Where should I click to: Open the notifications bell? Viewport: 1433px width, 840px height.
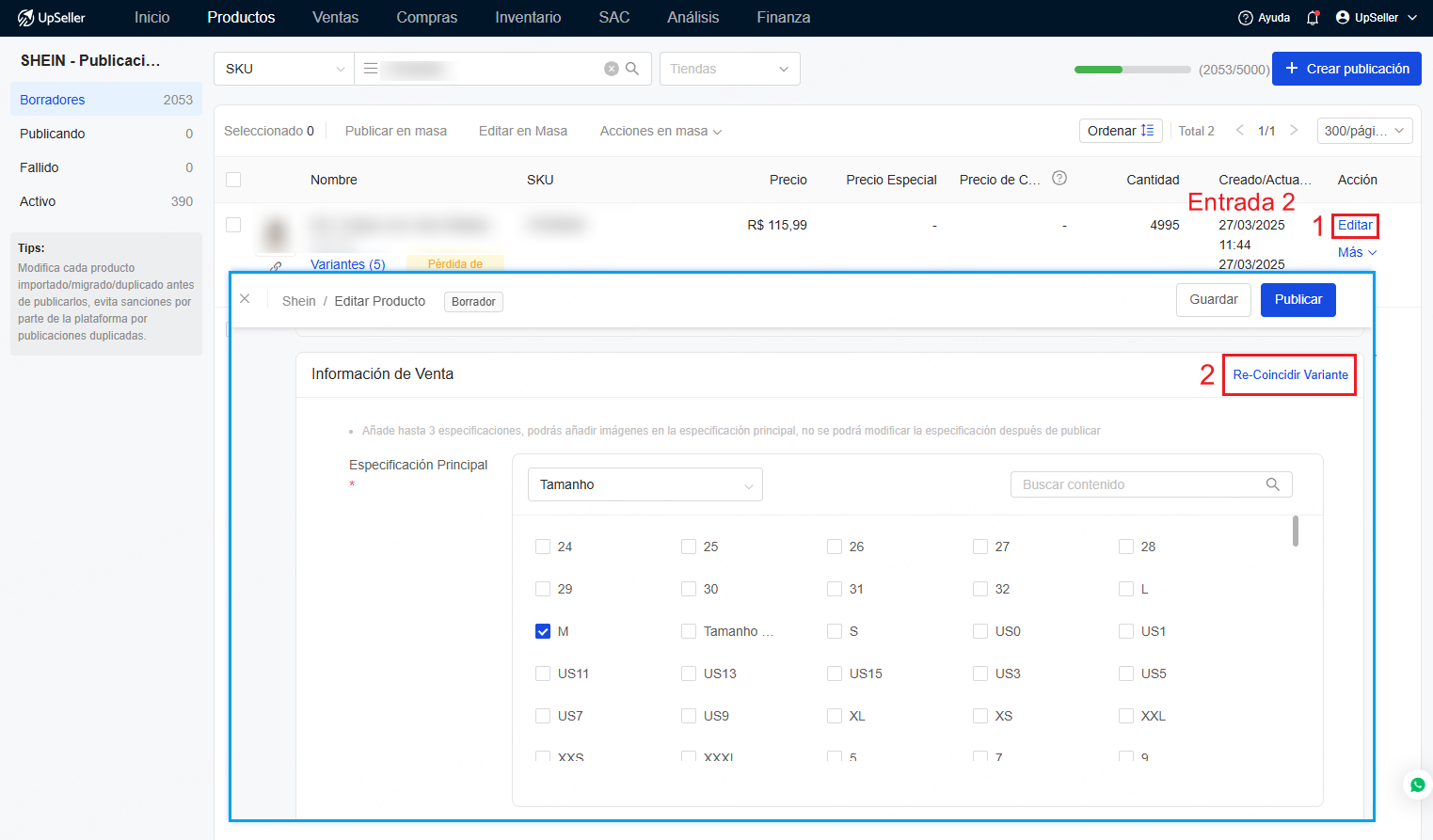coord(1314,18)
